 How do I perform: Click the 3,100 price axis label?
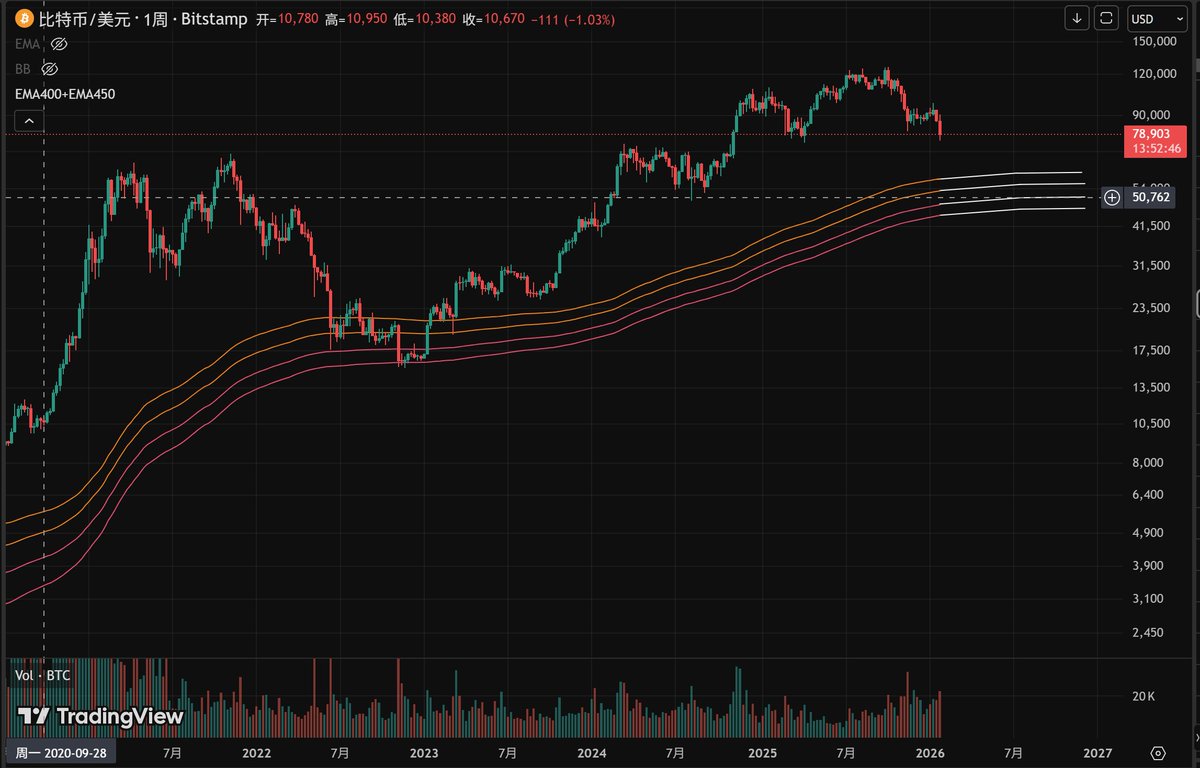[1147, 599]
